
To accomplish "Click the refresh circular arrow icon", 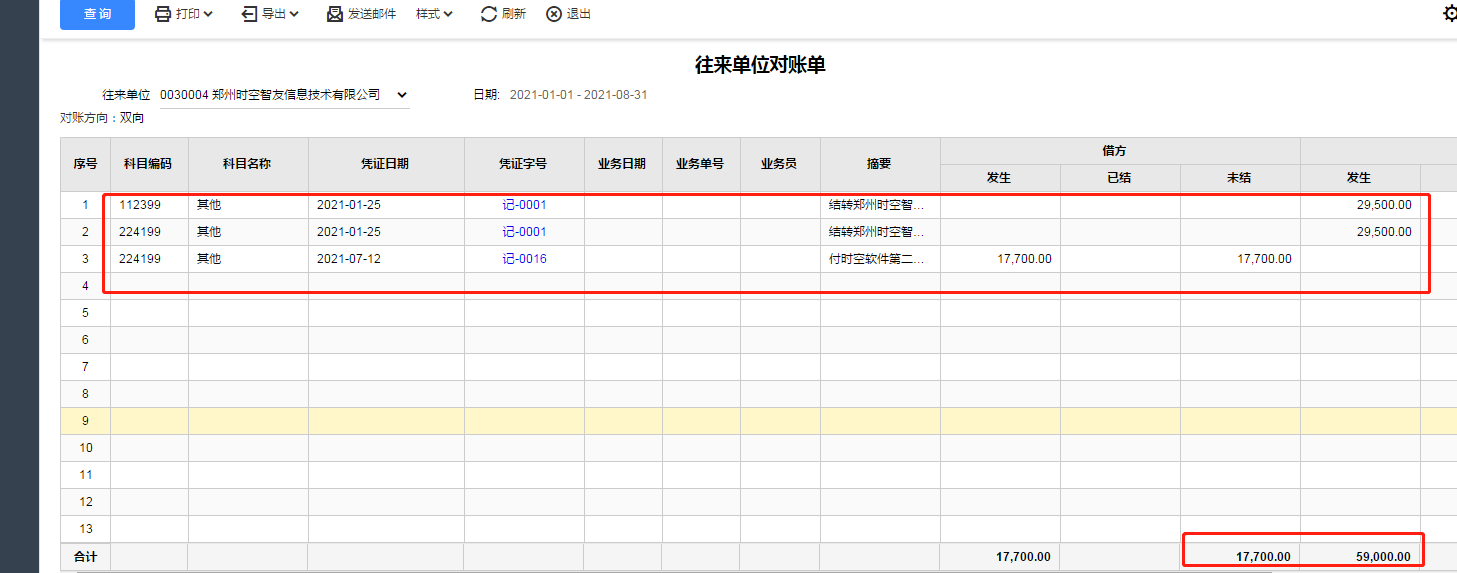I will coord(489,14).
